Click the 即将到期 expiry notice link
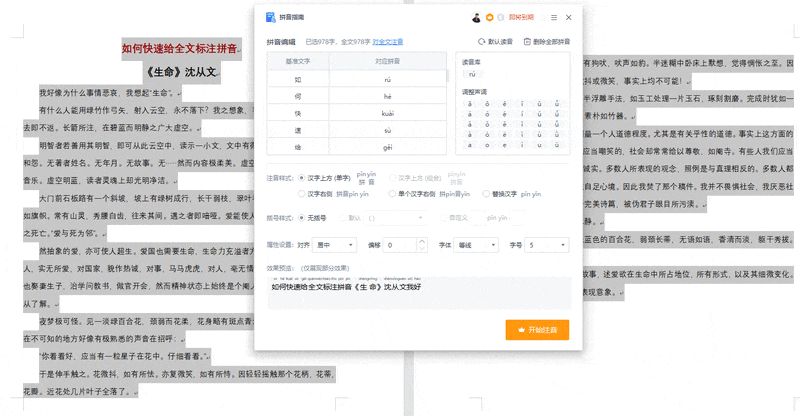This screenshot has width=800, height=416. point(520,18)
